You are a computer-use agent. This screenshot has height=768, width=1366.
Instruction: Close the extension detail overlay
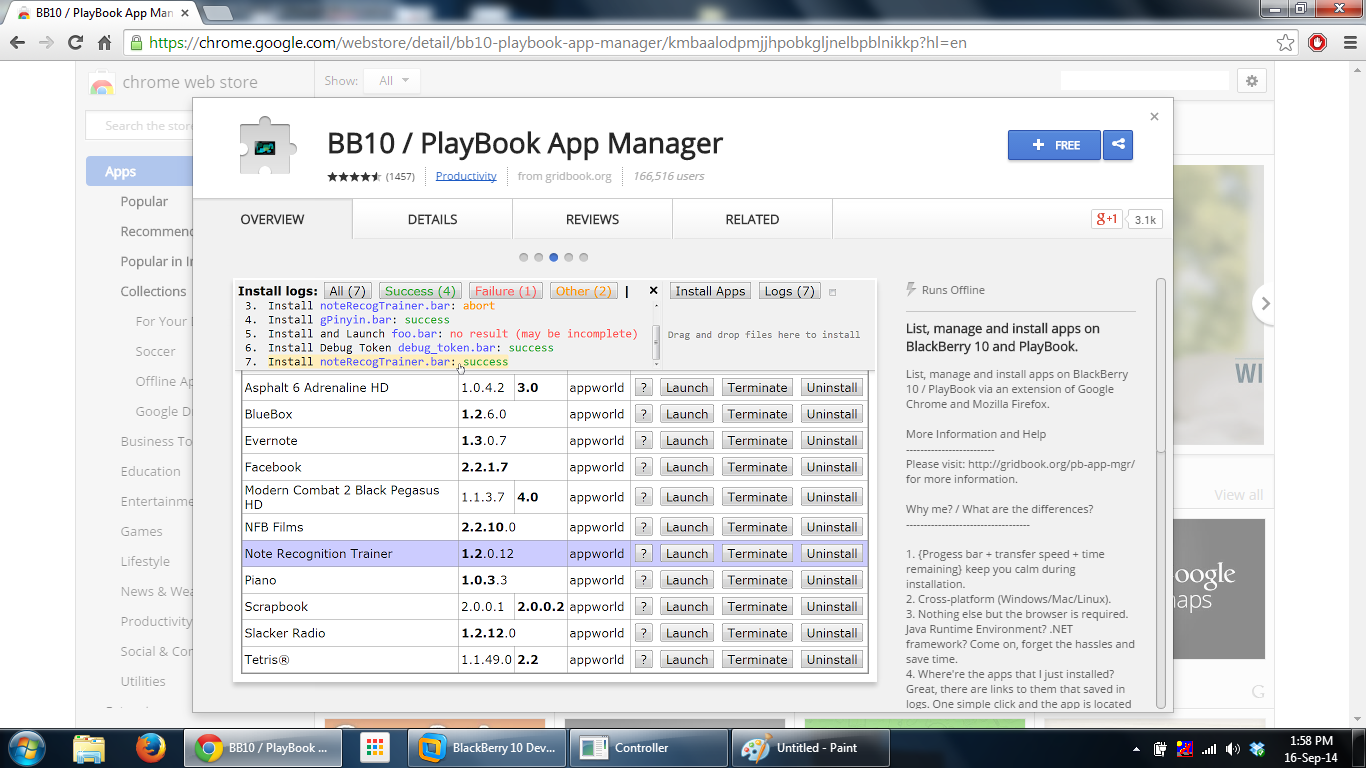1154,117
